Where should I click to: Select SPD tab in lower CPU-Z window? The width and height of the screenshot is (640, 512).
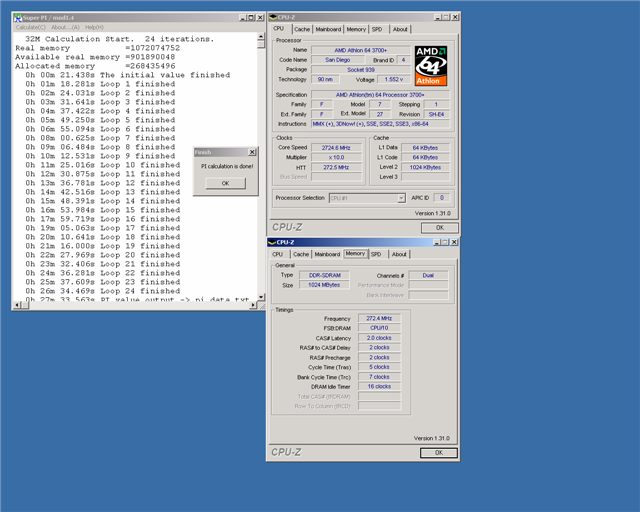(x=376, y=254)
